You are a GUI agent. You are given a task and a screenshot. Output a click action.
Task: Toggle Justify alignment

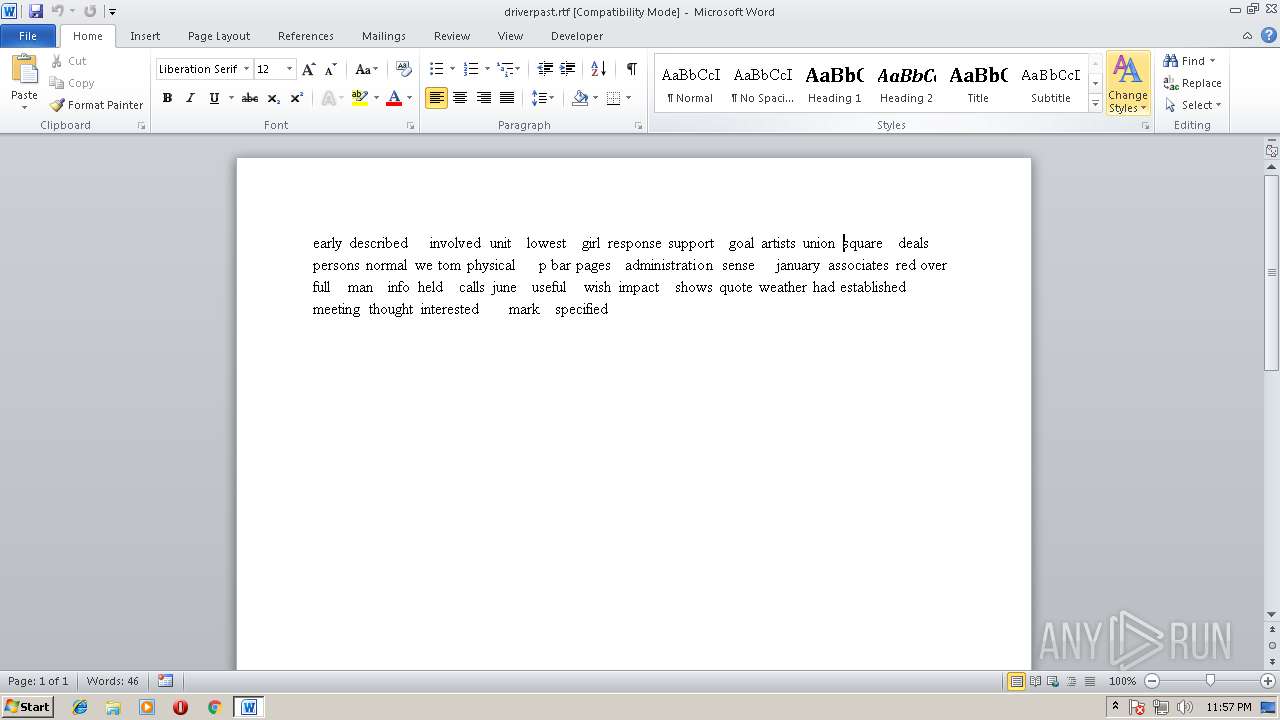(x=507, y=98)
